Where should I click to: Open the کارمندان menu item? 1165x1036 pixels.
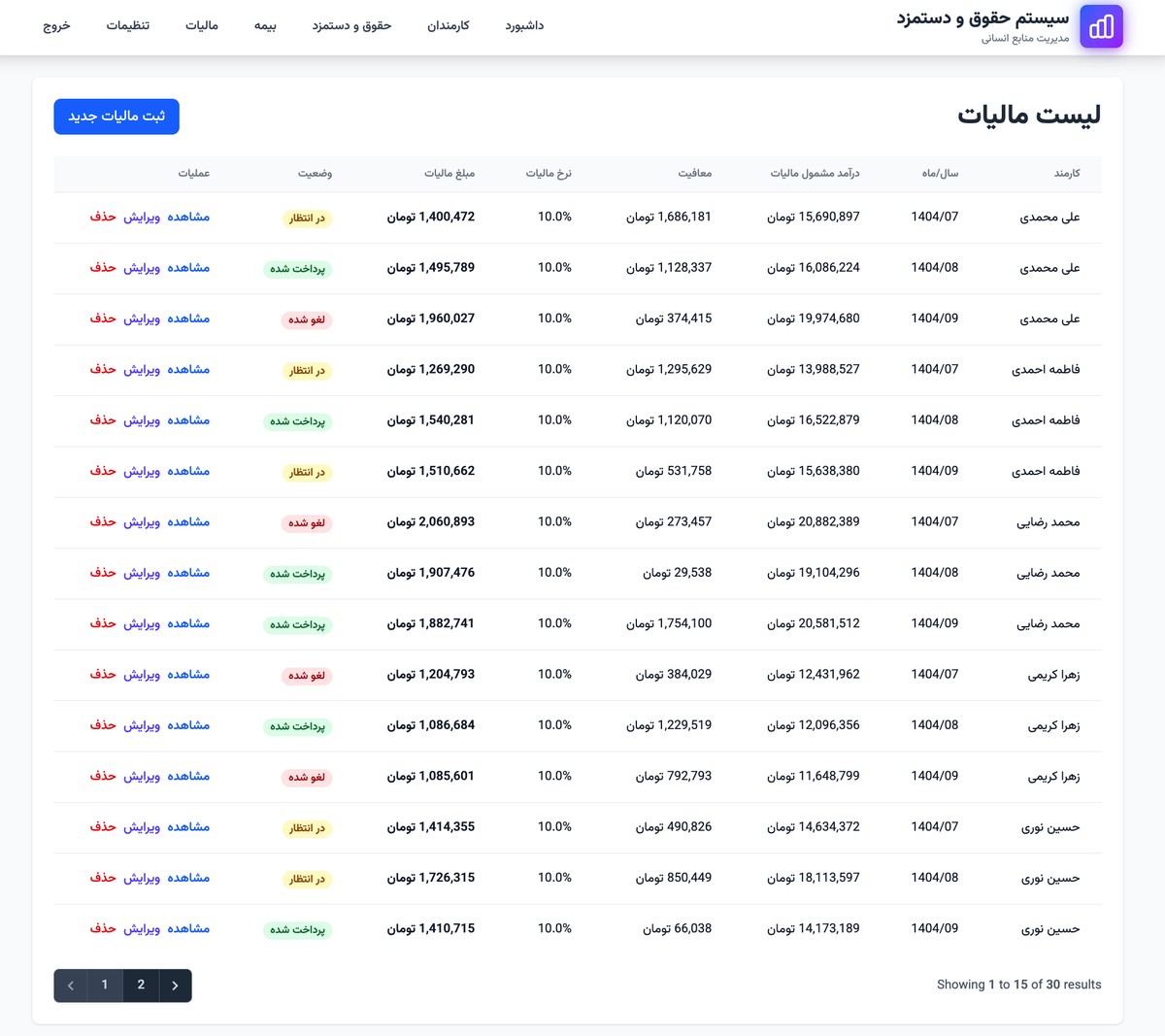click(x=449, y=26)
